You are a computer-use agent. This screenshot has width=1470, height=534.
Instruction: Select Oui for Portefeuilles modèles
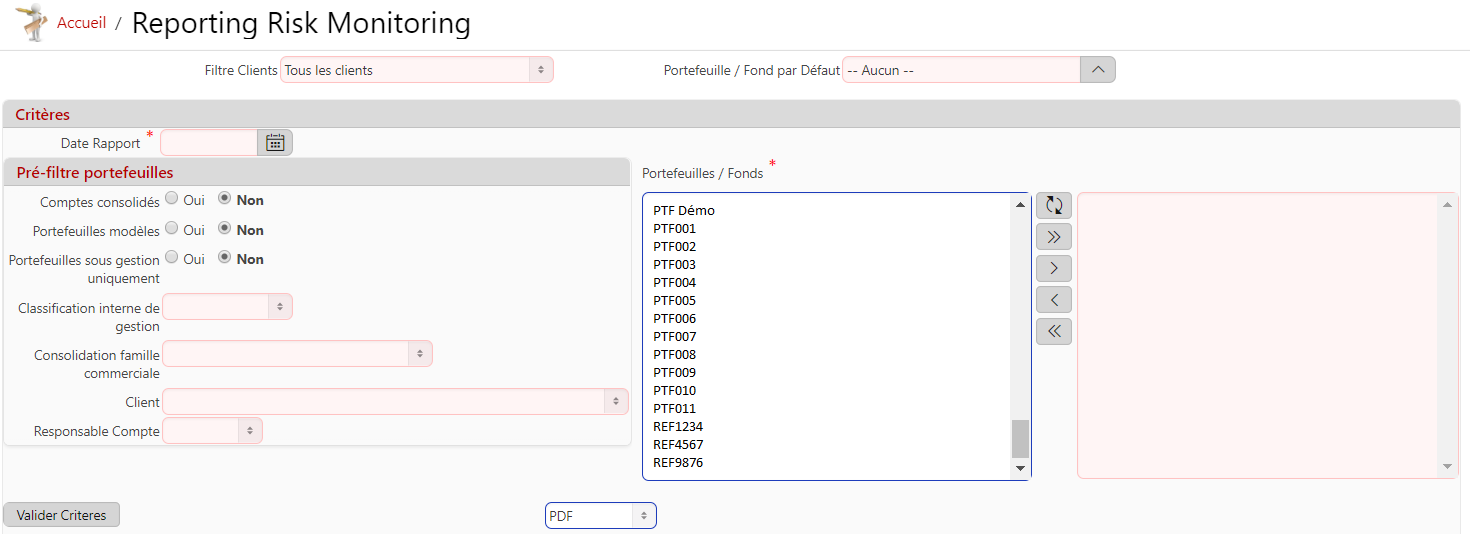click(172, 229)
